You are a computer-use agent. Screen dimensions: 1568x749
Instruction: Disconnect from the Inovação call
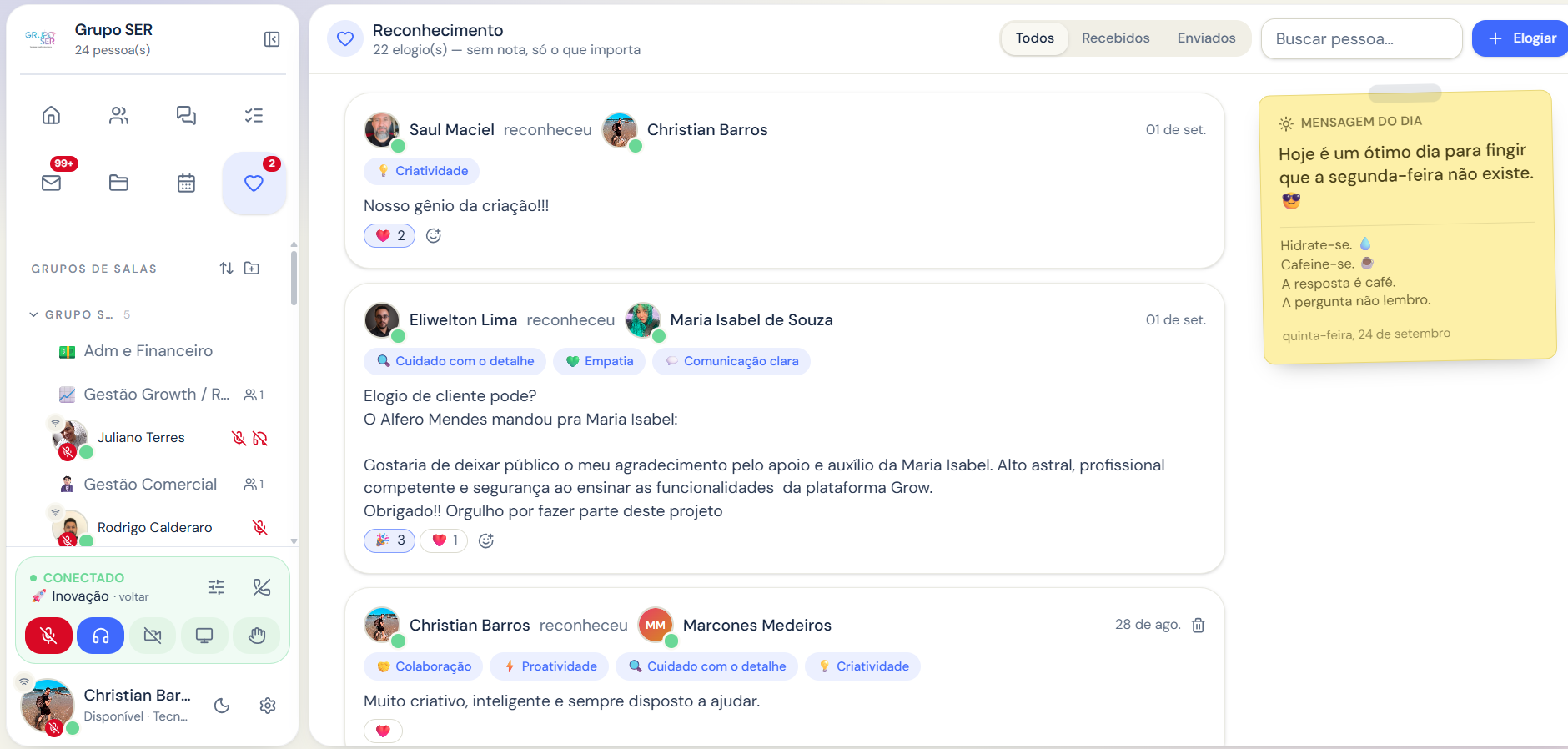coord(262,587)
